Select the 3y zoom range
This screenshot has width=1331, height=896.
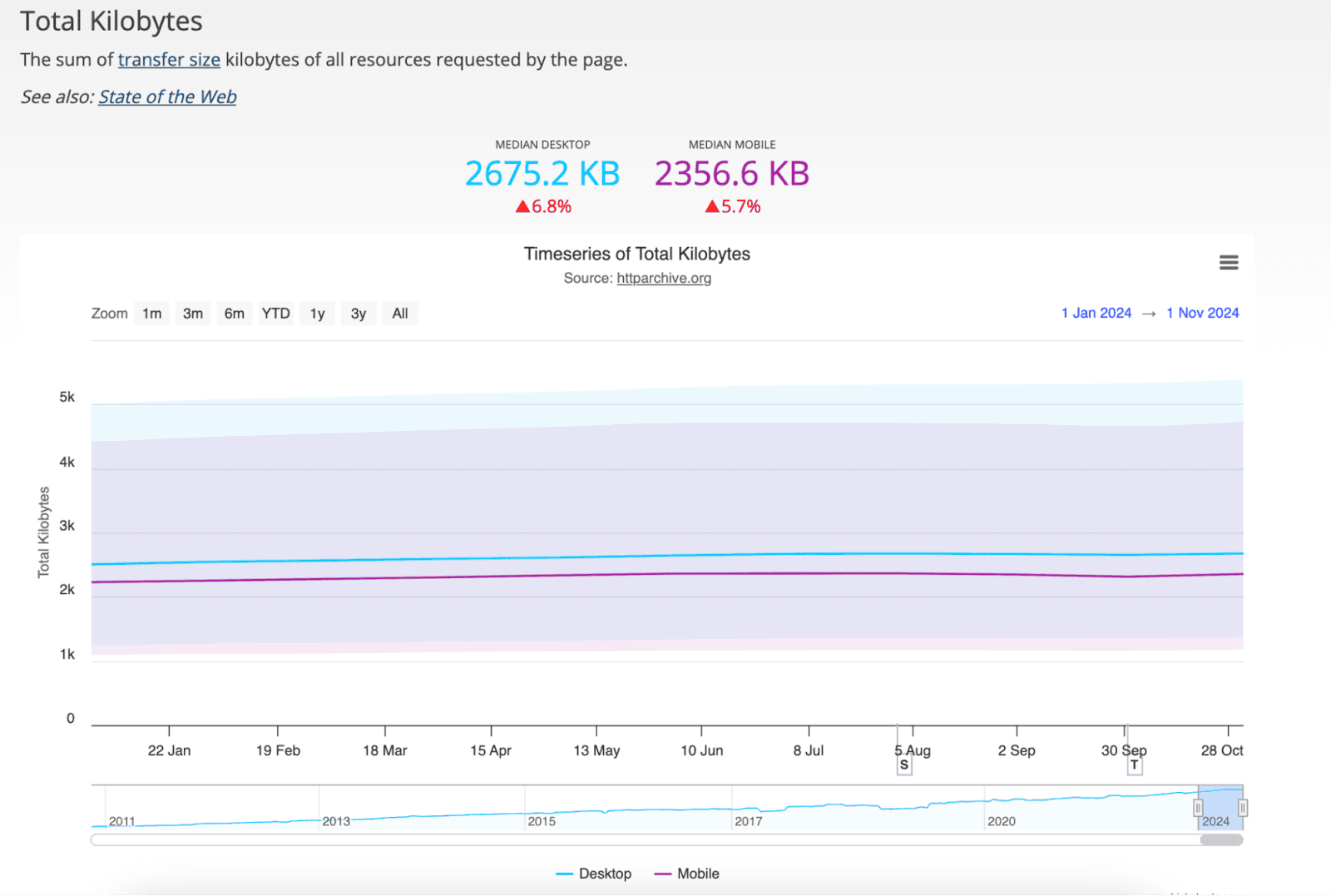[x=359, y=313]
